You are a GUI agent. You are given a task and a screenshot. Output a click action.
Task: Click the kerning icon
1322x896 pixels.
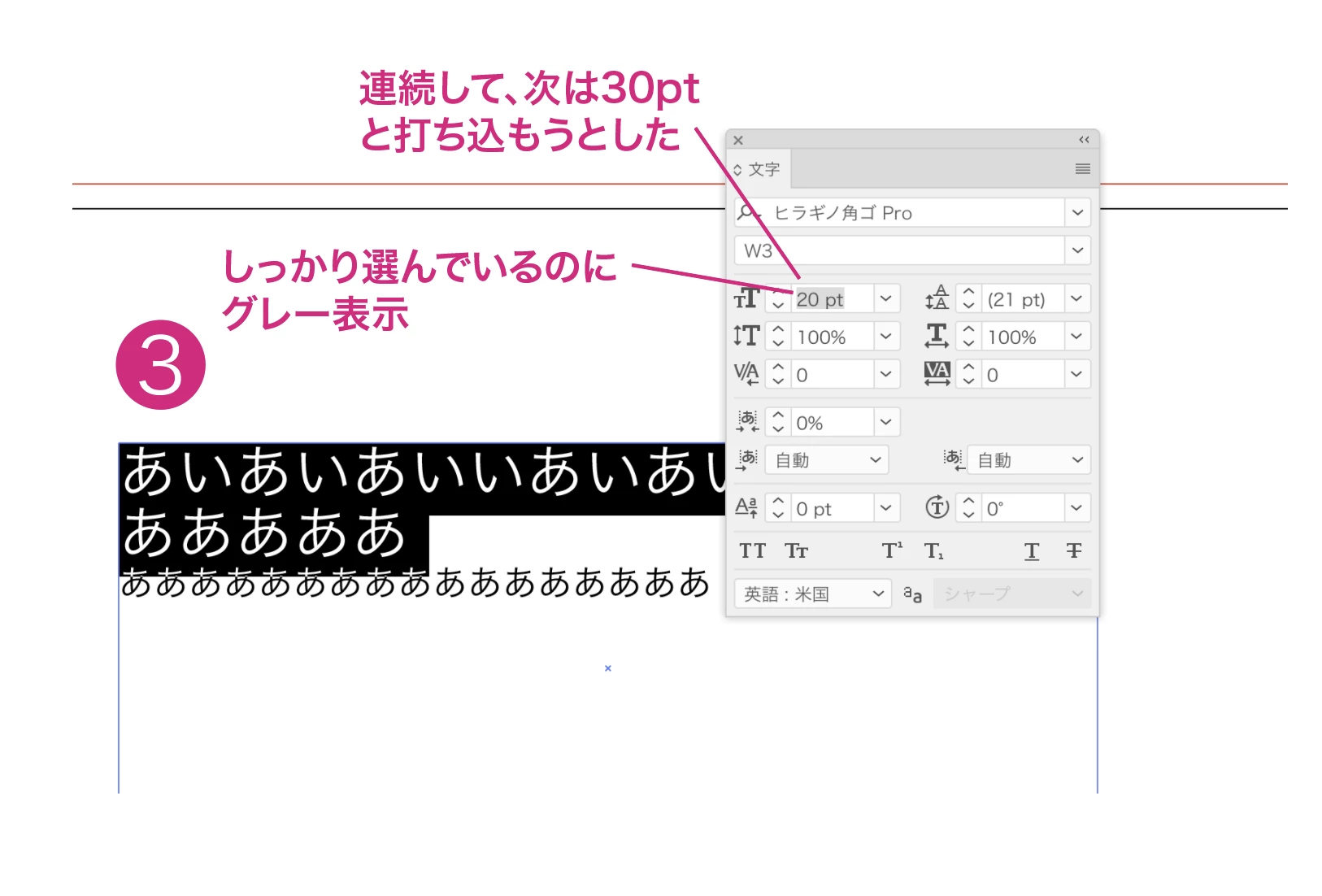pos(746,374)
